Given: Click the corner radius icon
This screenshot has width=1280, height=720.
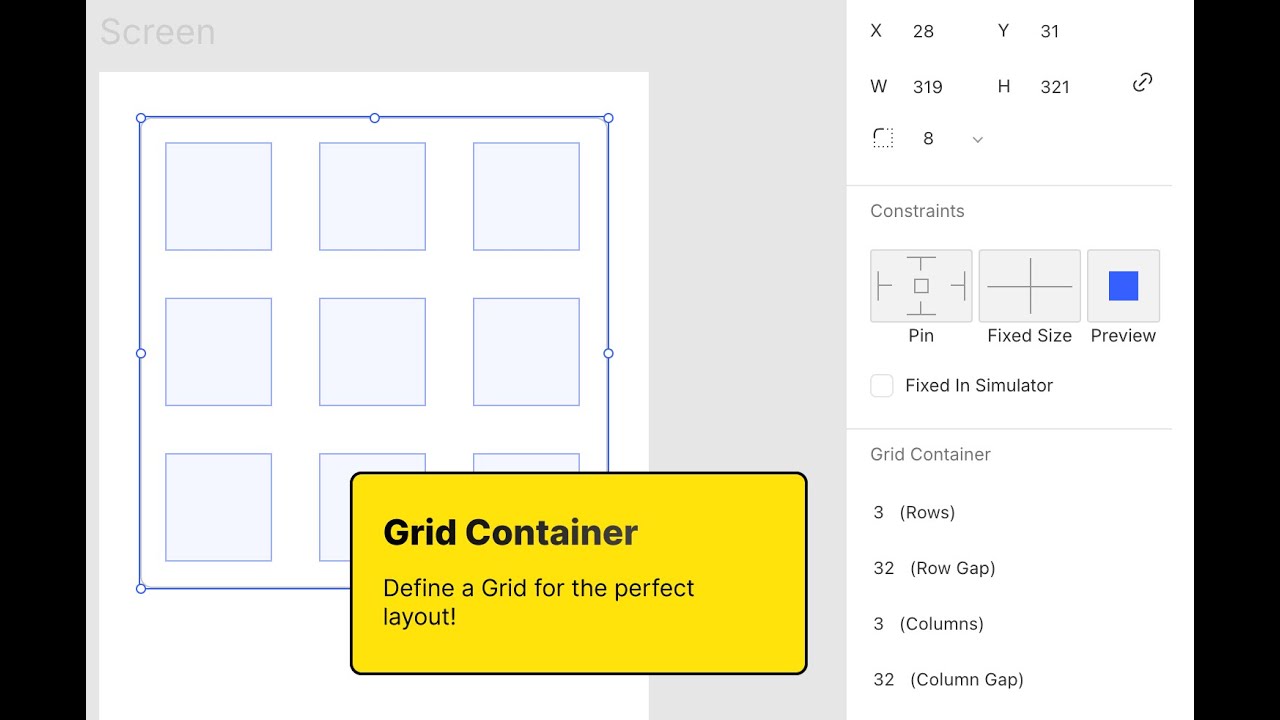Looking at the screenshot, I should [x=883, y=138].
